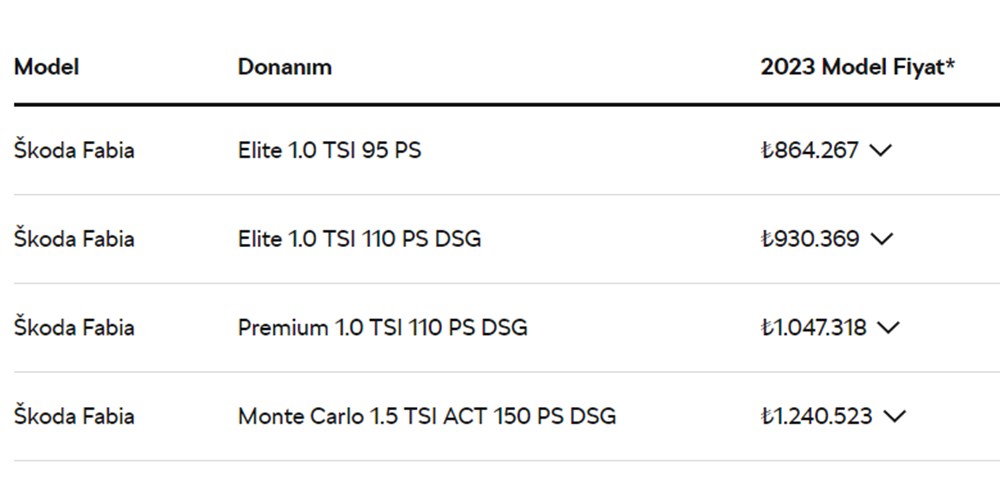The width and height of the screenshot is (1000, 496).
Task: Click Škoda Fabia in the Premium row
Action: click(x=74, y=327)
